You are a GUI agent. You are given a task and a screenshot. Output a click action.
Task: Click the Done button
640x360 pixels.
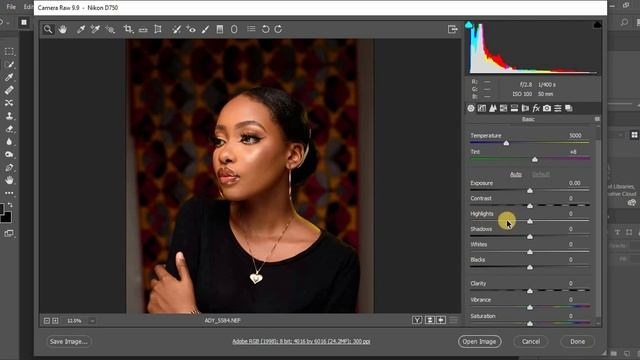point(578,341)
